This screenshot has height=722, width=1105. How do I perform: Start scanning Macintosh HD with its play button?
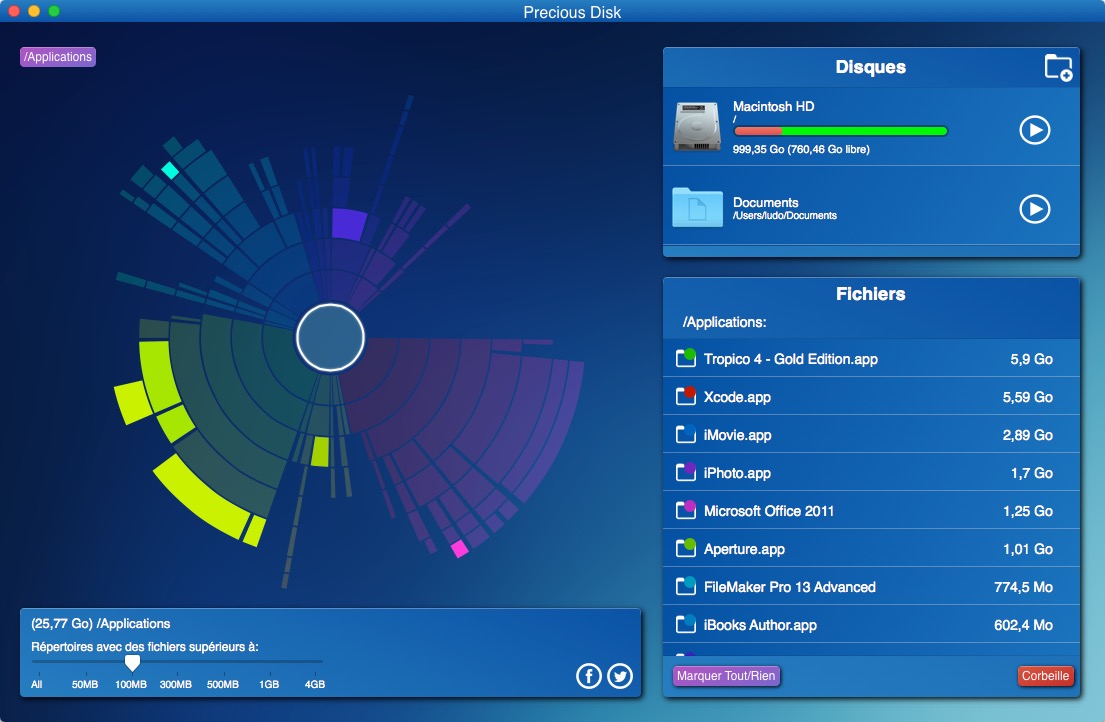tap(1035, 130)
